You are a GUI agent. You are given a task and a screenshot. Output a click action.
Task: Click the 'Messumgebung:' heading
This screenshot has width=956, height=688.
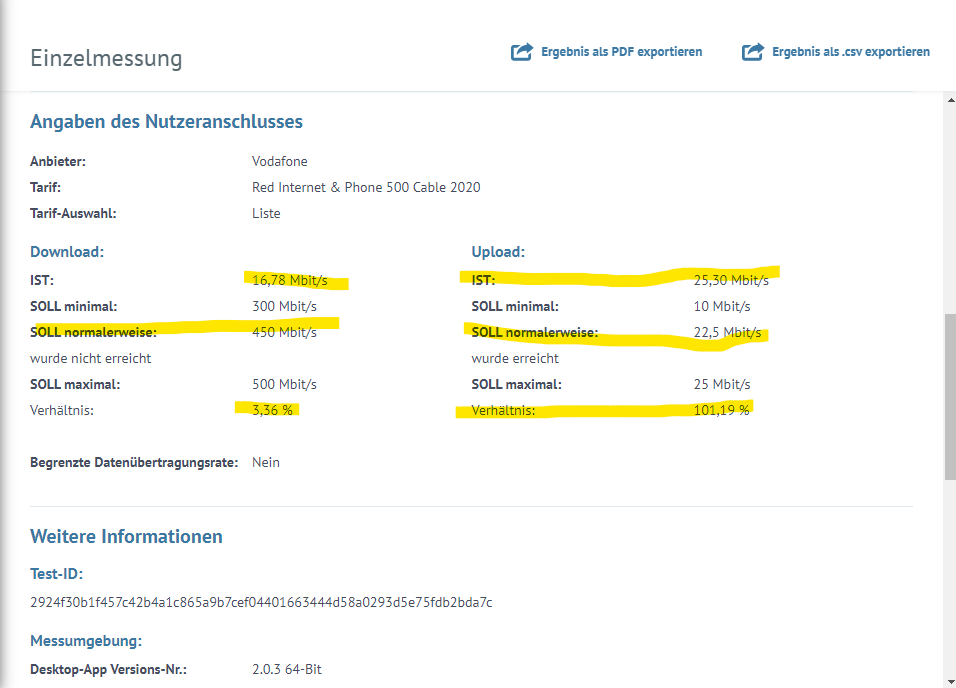click(86, 641)
